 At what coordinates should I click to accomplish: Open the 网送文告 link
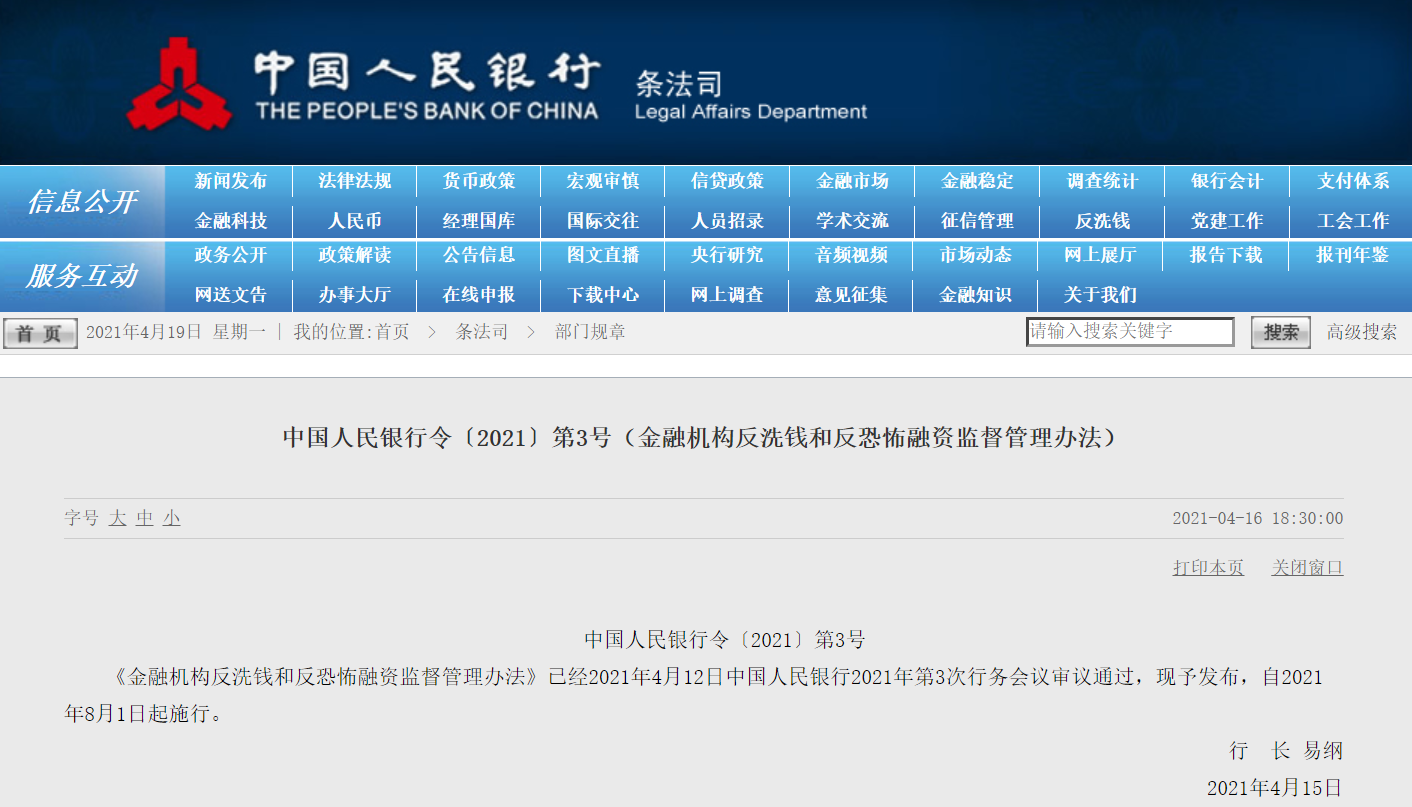coord(231,295)
